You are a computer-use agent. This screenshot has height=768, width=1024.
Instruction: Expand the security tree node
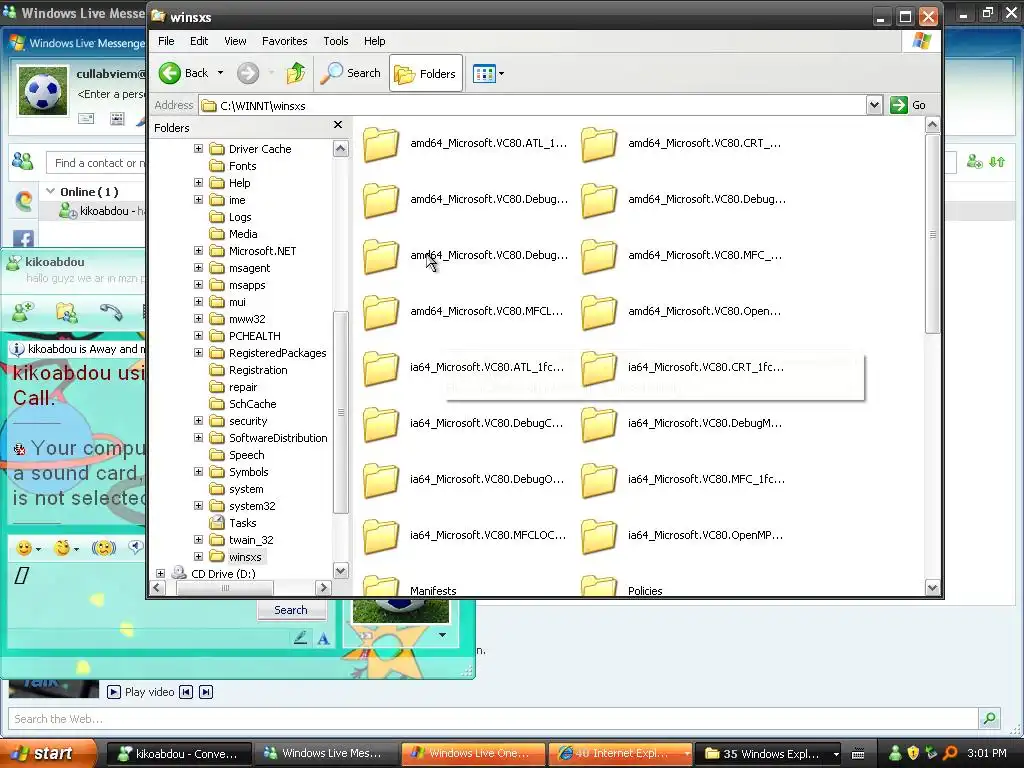pos(199,421)
